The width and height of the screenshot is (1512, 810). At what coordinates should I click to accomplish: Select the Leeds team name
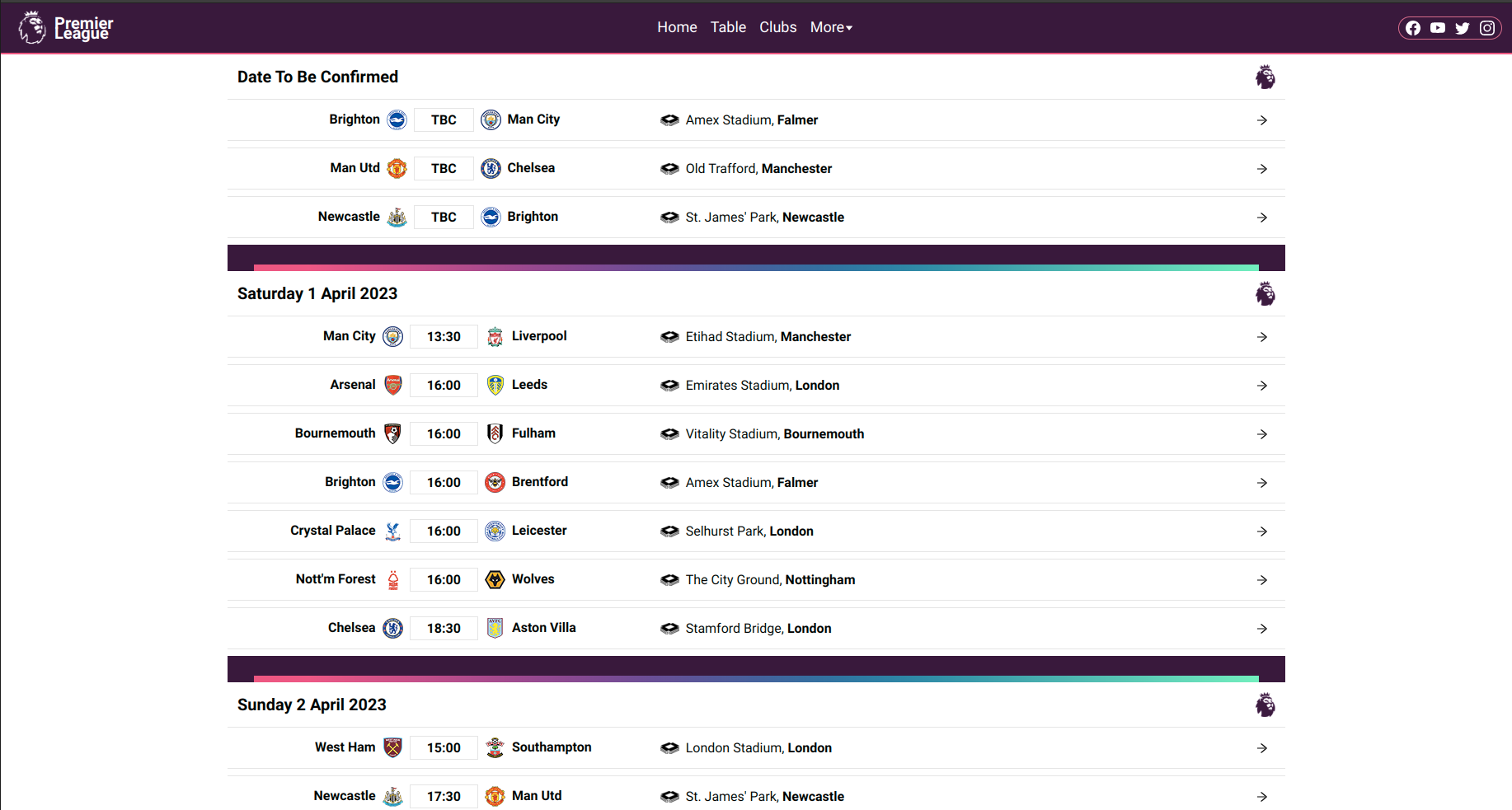(529, 385)
